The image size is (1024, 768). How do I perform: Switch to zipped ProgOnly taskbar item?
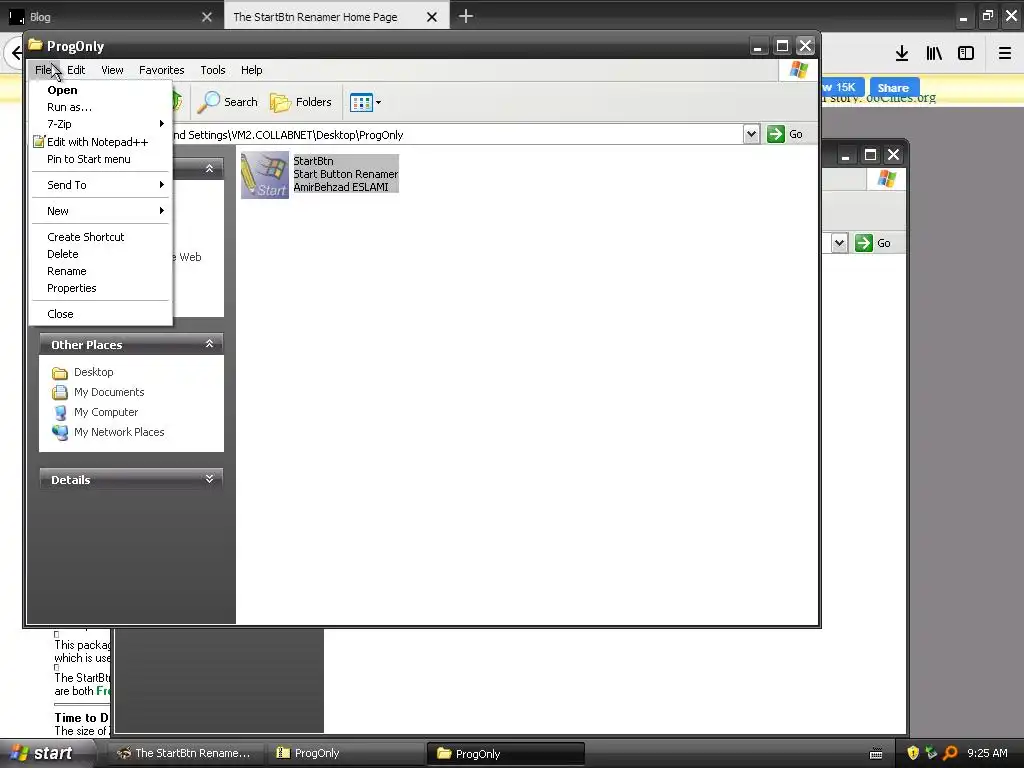pos(345,753)
